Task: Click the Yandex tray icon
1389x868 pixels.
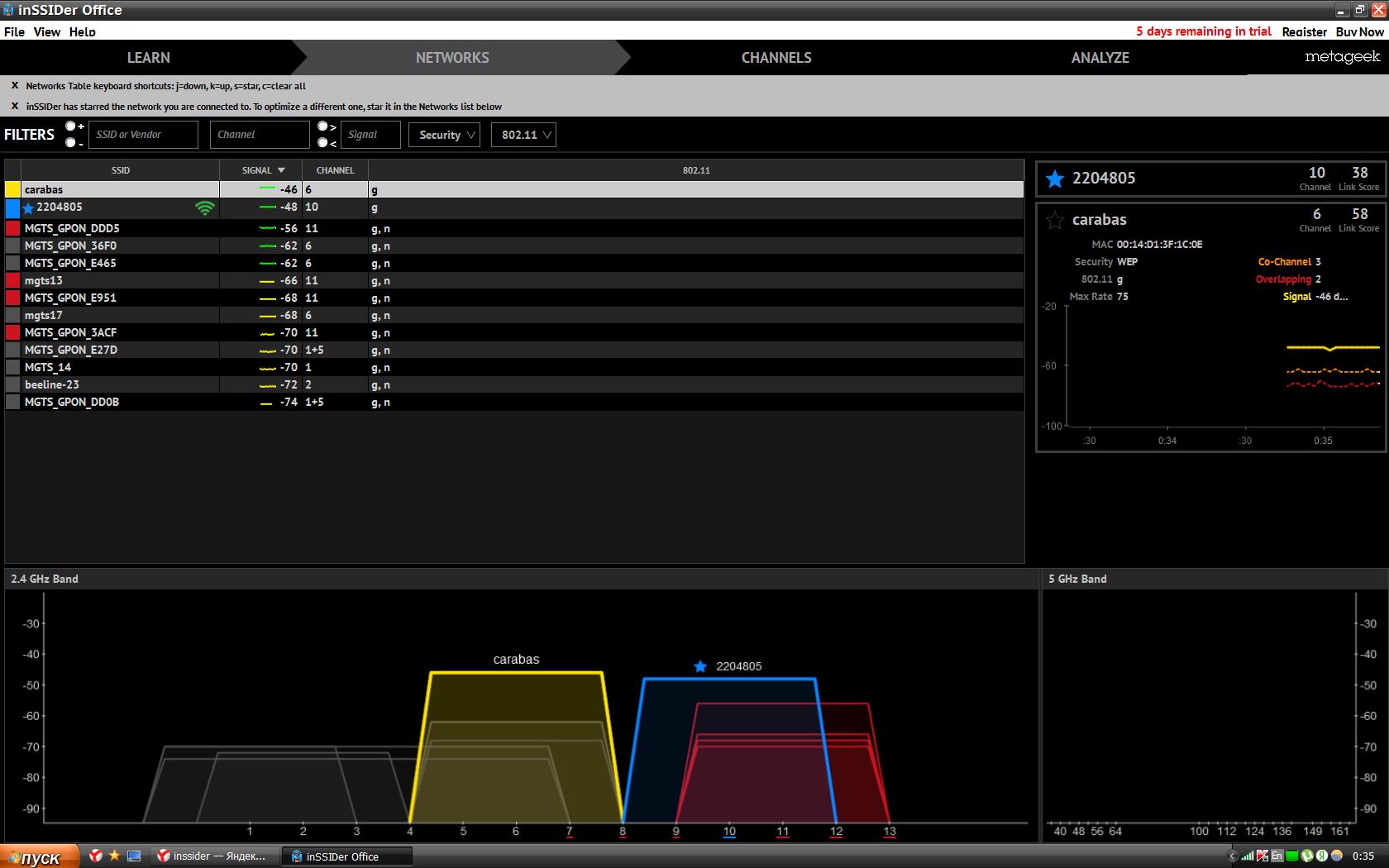Action: [x=1321, y=856]
